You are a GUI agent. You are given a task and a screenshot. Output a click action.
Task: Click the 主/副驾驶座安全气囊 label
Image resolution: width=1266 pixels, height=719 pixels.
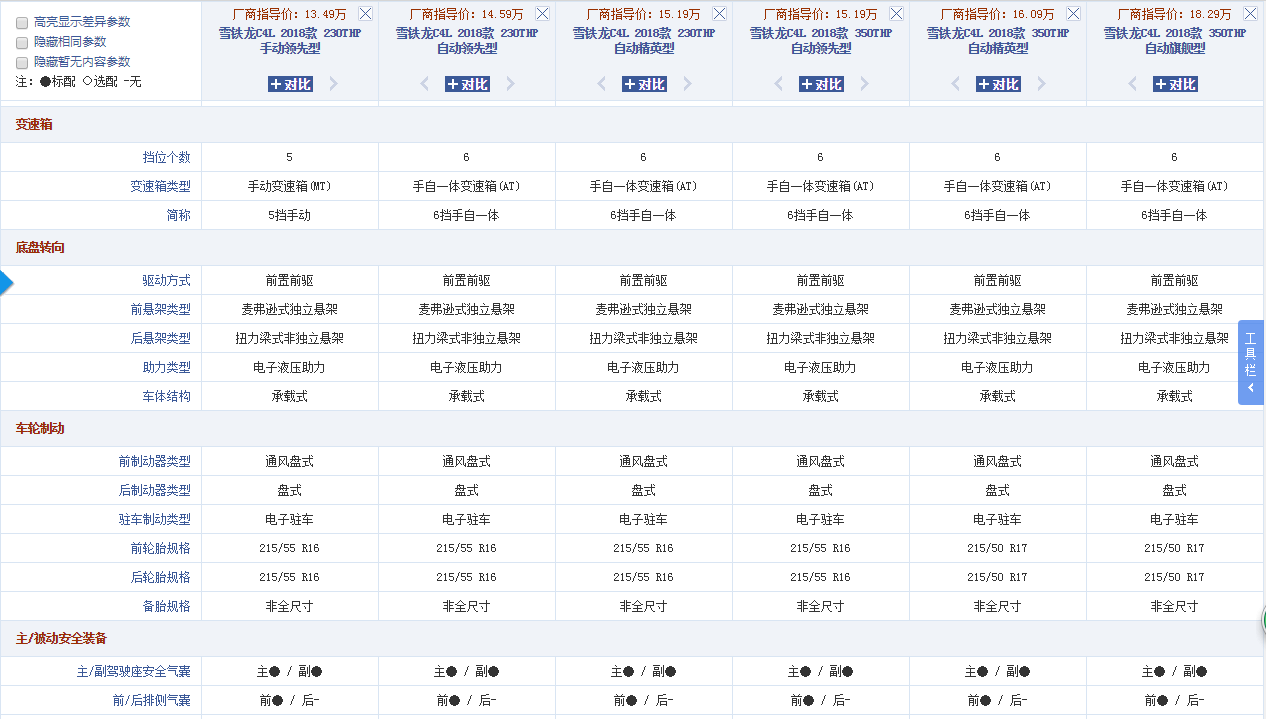pyautogui.click(x=133, y=672)
